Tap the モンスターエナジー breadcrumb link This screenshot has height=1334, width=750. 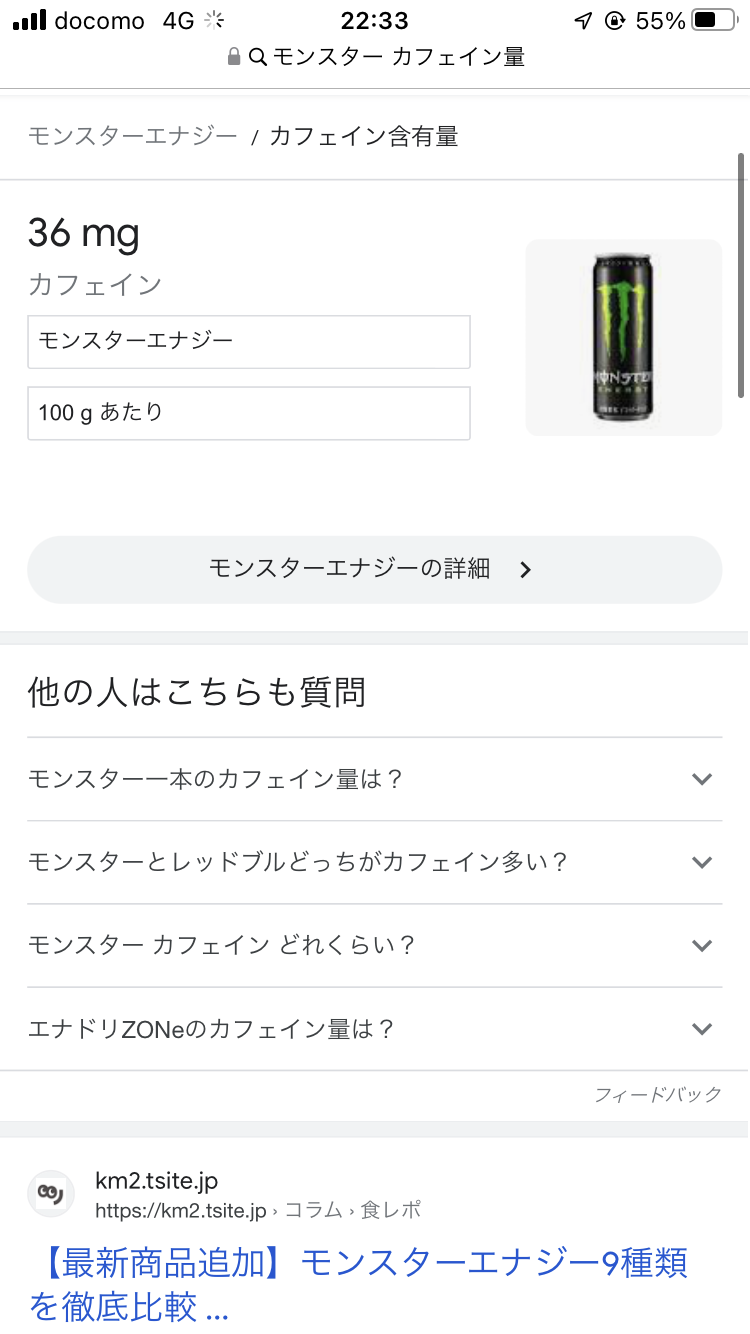point(132,136)
